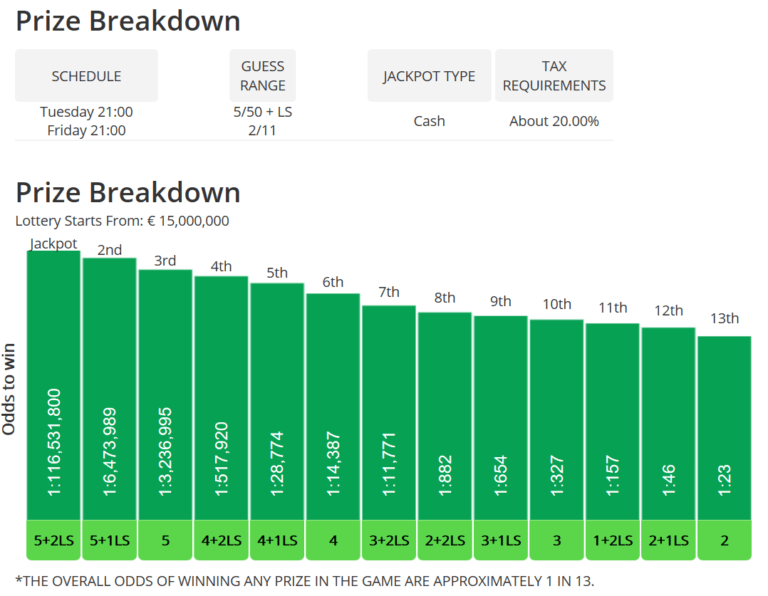
Task: Click the Jackpot bar showing 1:116,531,800
Action: (x=53, y=385)
